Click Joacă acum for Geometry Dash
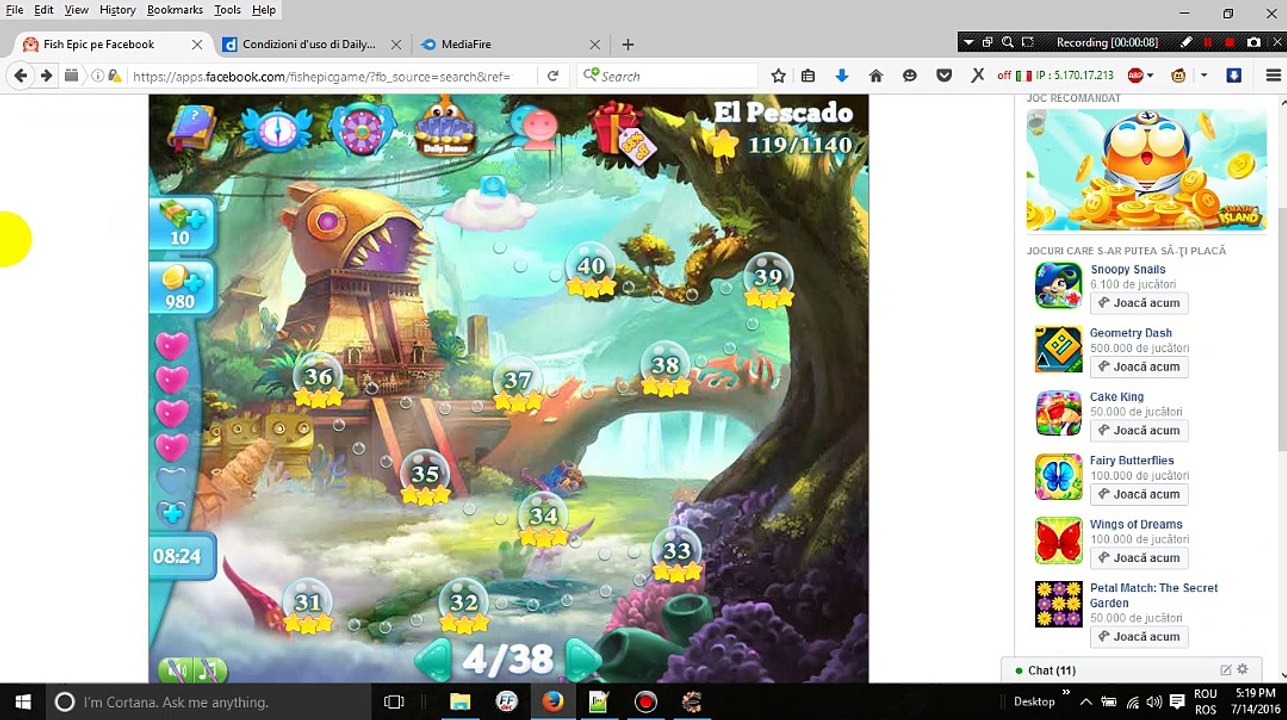Screen dimensions: 1287x720 (x=1138, y=367)
